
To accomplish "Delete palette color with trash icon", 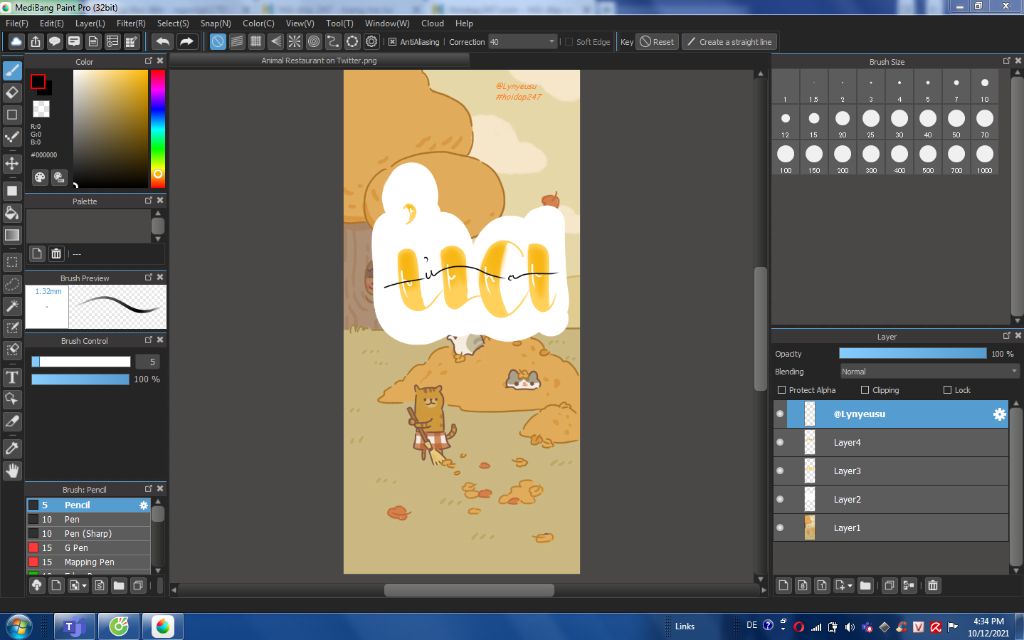I will tap(56, 253).
